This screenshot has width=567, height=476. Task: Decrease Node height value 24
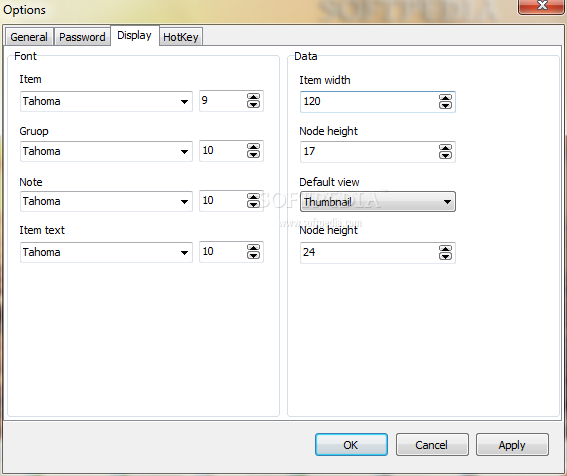445,256
